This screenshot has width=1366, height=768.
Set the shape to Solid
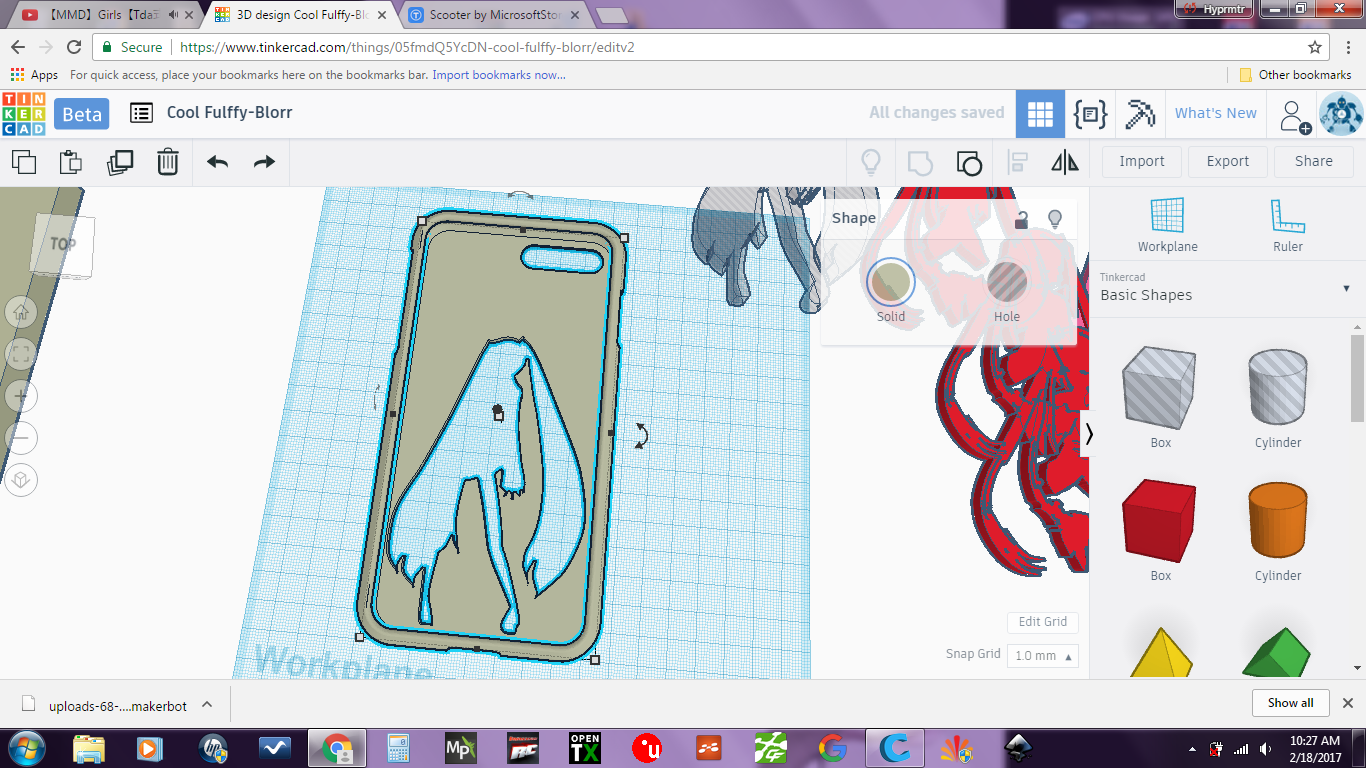[x=891, y=292]
